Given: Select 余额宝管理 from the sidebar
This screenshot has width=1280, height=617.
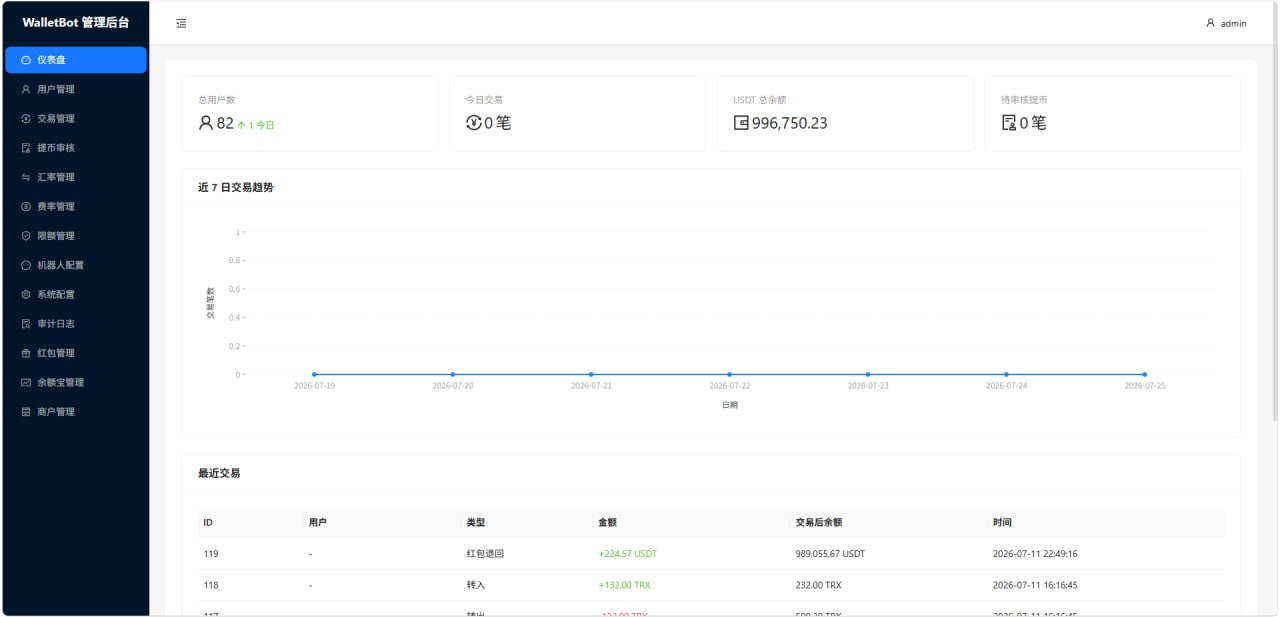Looking at the screenshot, I should [x=76, y=382].
